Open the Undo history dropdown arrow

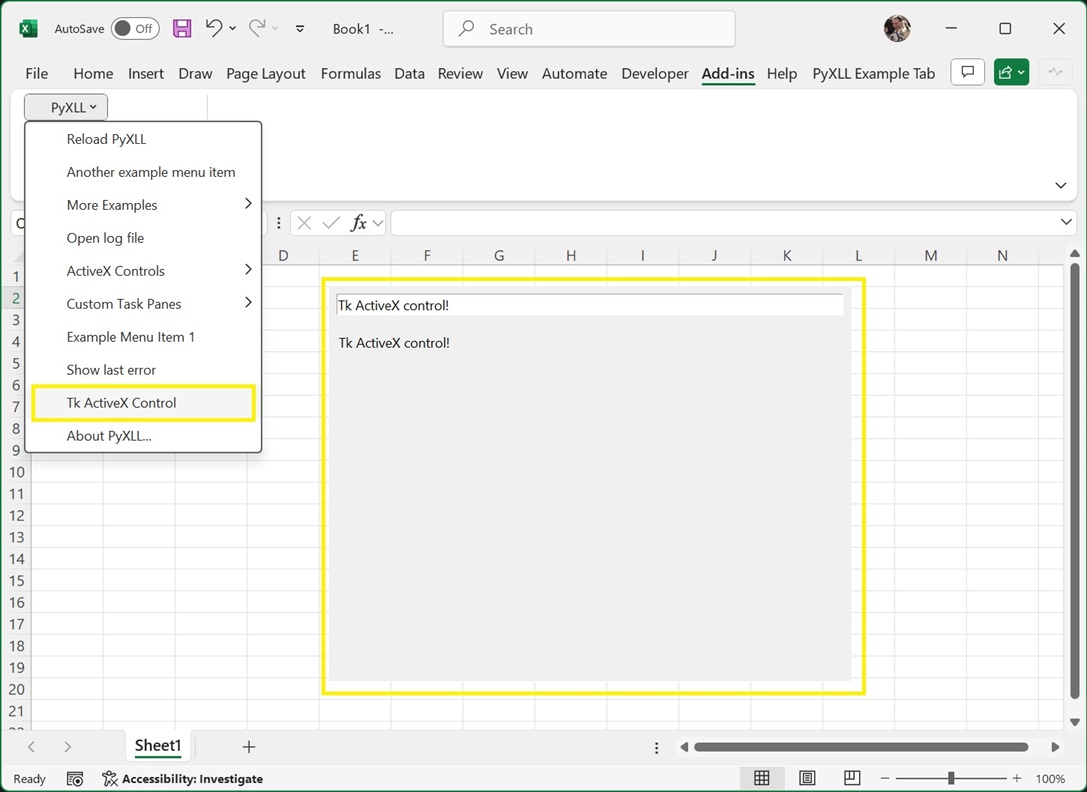[233, 28]
